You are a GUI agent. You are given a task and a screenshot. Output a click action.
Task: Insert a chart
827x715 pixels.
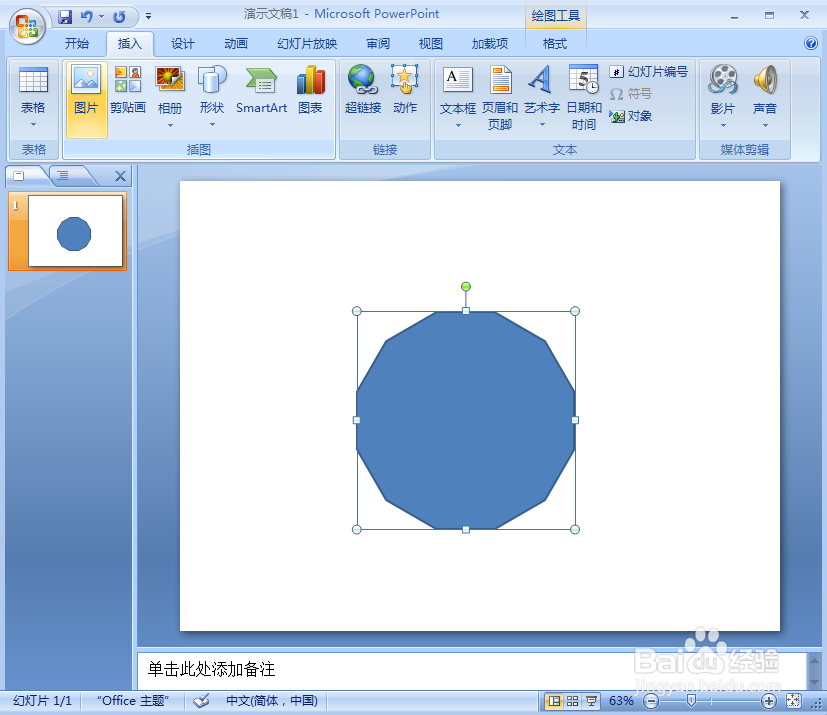310,91
